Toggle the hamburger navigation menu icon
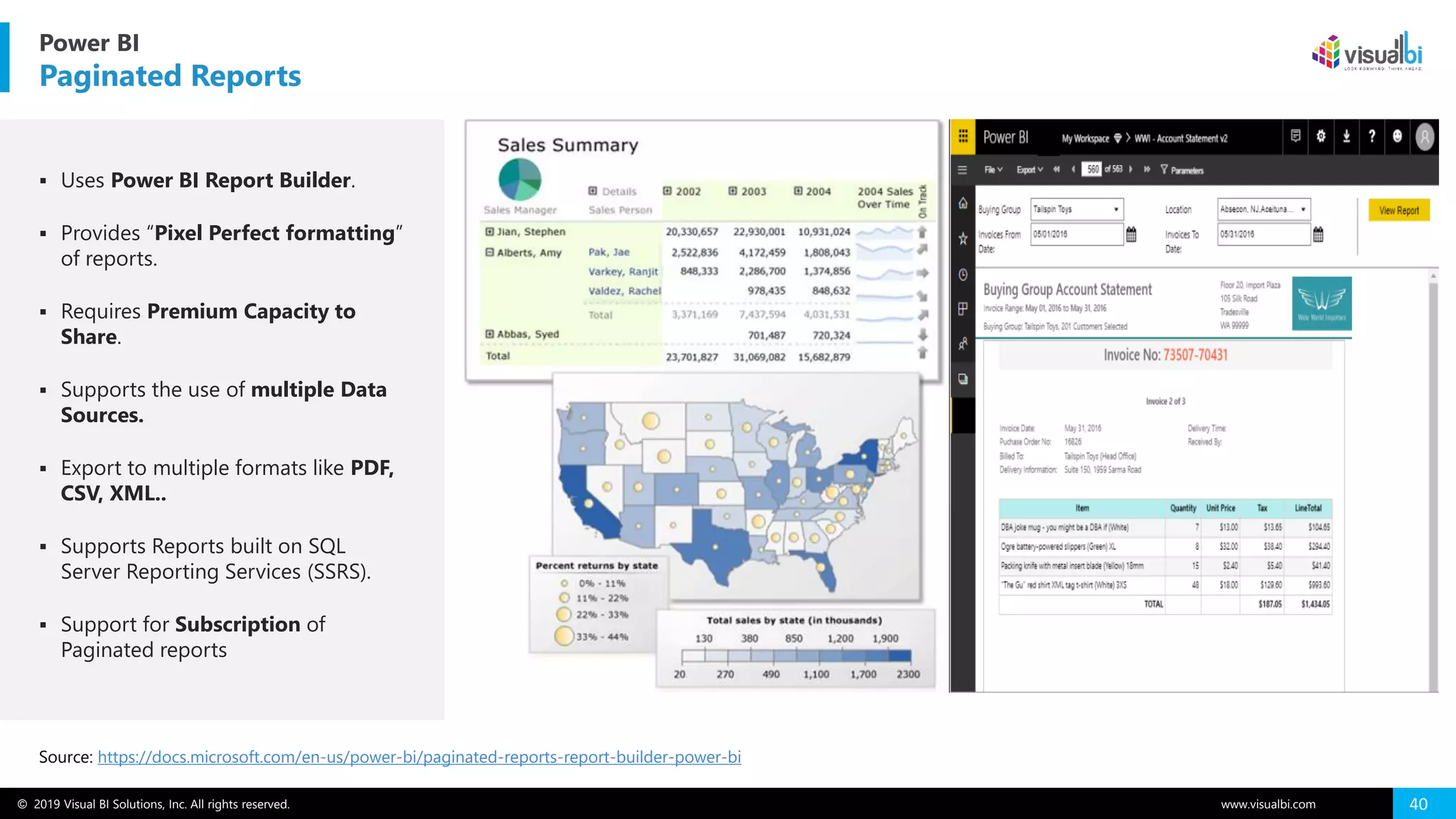 click(x=963, y=170)
